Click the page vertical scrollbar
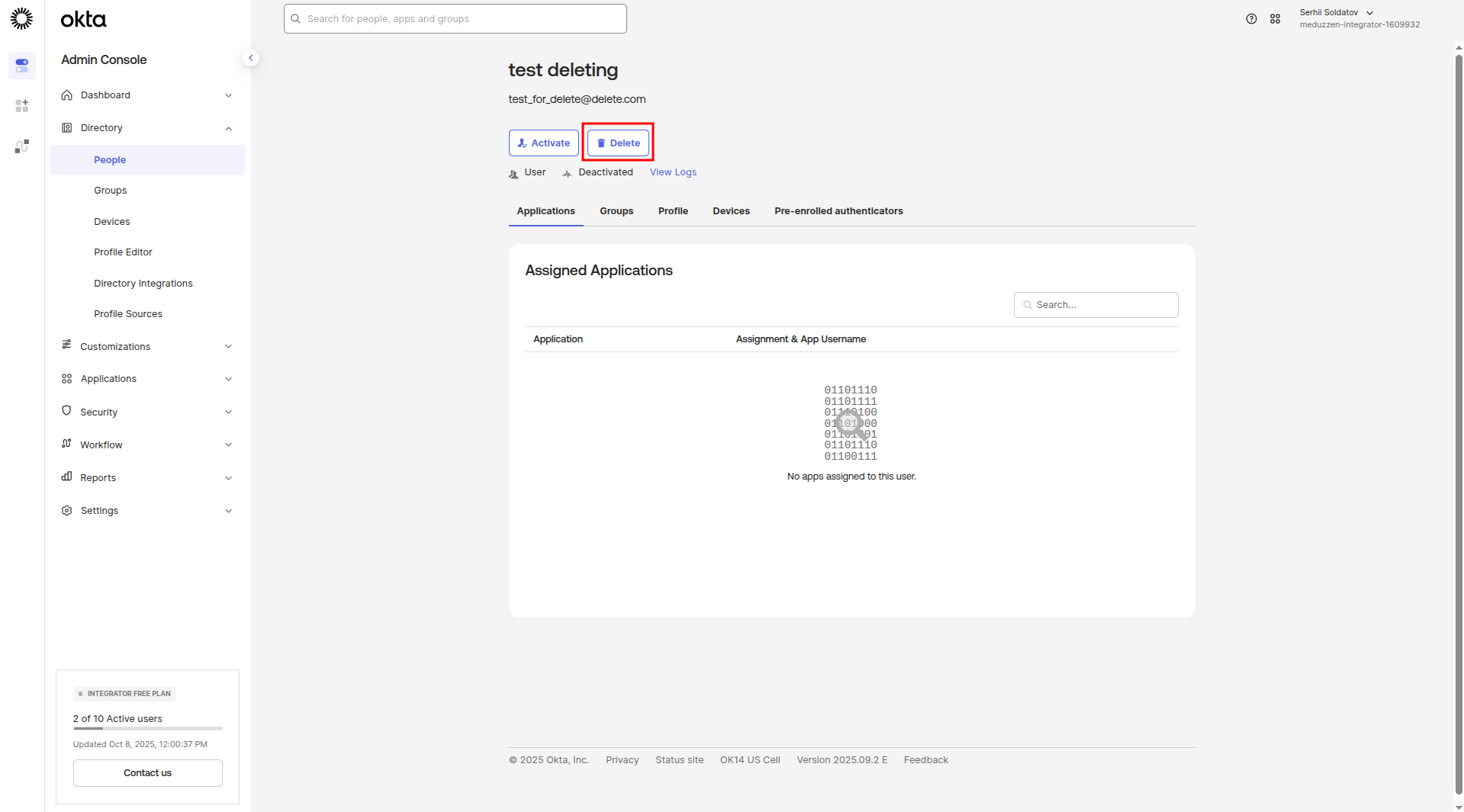 pos(1458,425)
